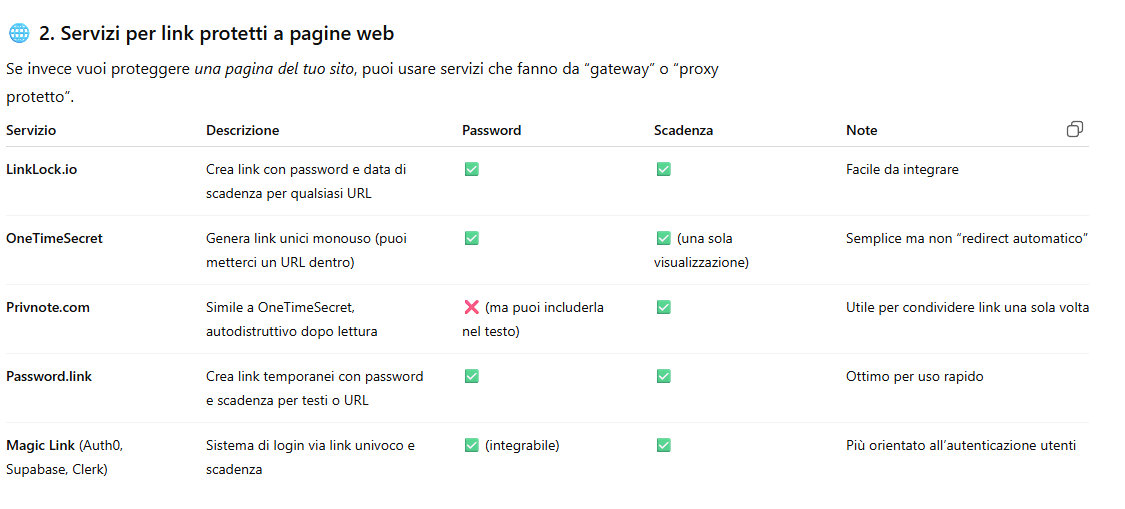
Task: Click the Password.link service name
Action: [x=49, y=376]
